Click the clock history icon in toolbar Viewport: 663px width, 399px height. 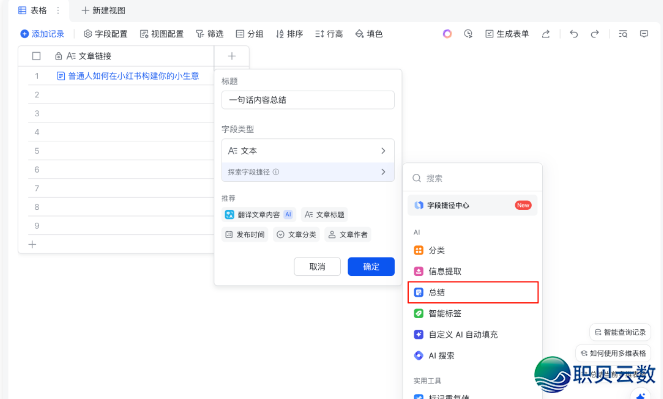[468, 34]
